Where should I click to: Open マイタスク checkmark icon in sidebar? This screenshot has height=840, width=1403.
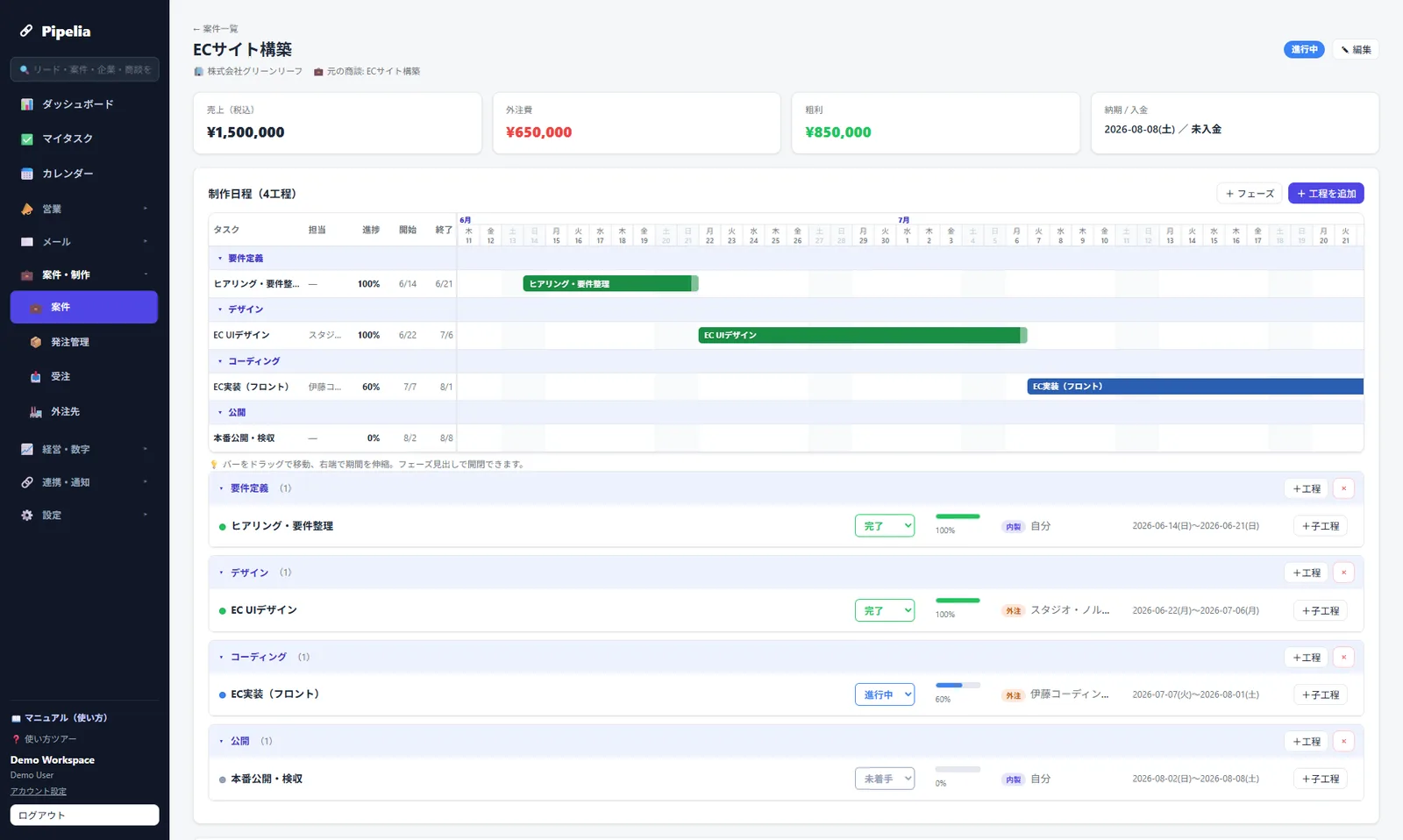click(27, 139)
